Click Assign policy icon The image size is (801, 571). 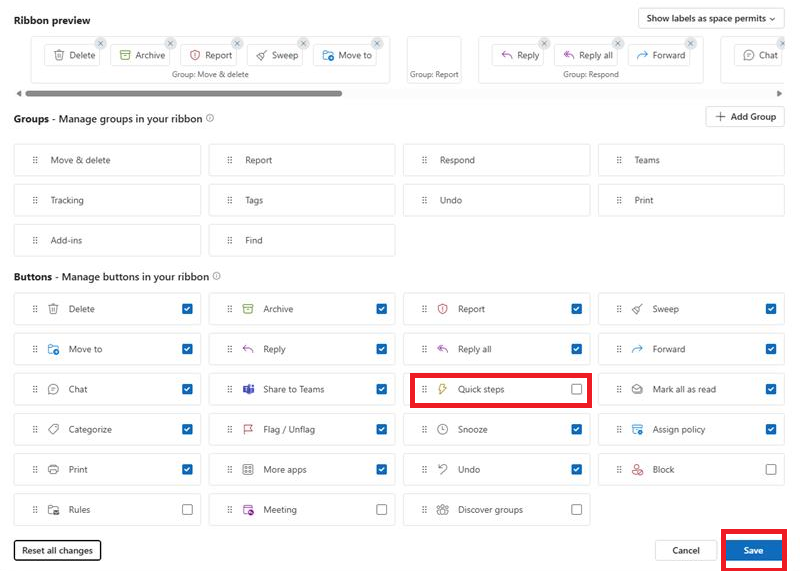[638, 430]
